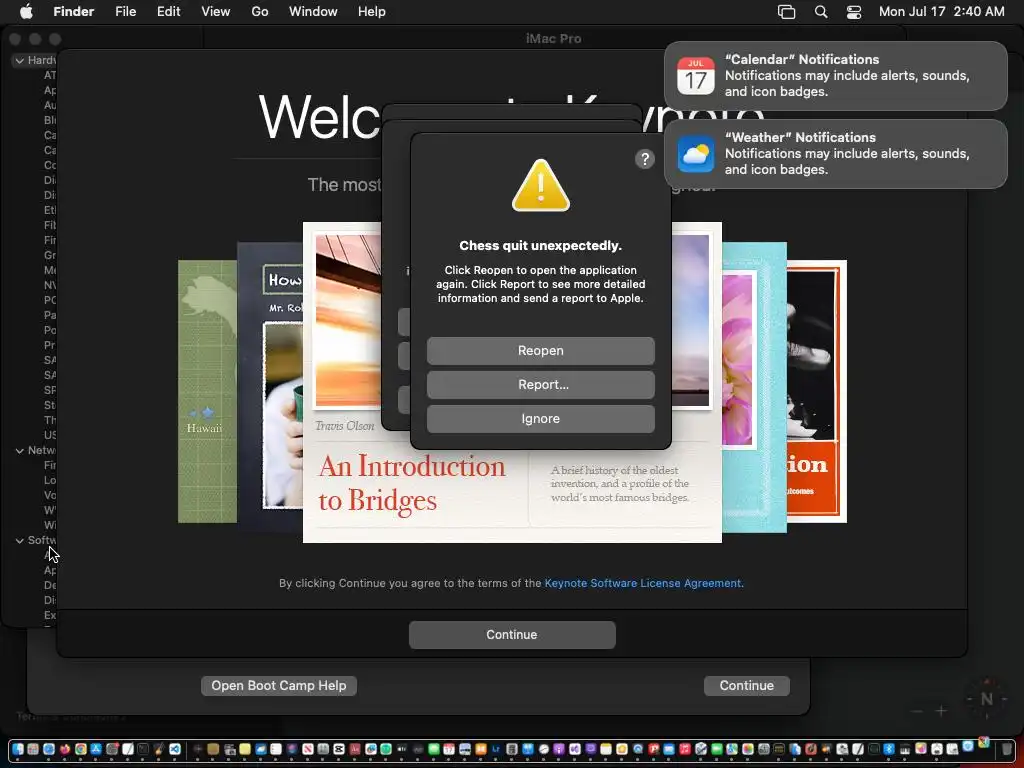Open Boot Camp Help
The image size is (1024, 768).
coord(279,685)
